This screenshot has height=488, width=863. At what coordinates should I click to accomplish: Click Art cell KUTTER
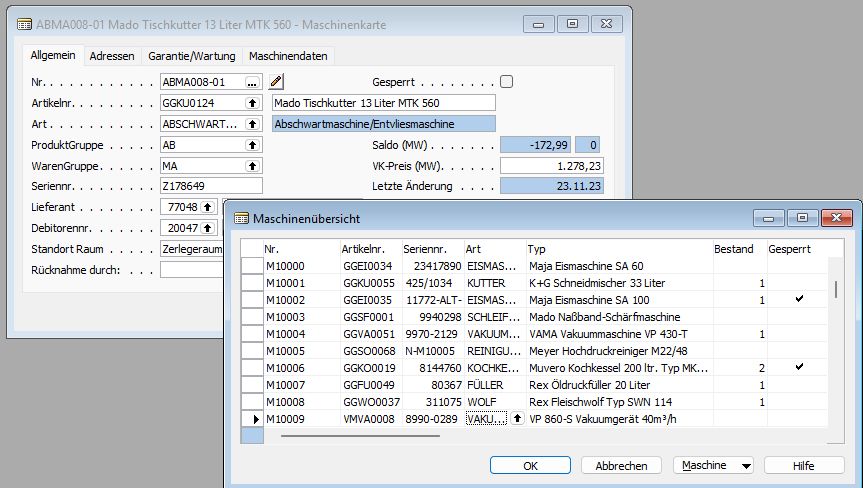click(x=495, y=283)
